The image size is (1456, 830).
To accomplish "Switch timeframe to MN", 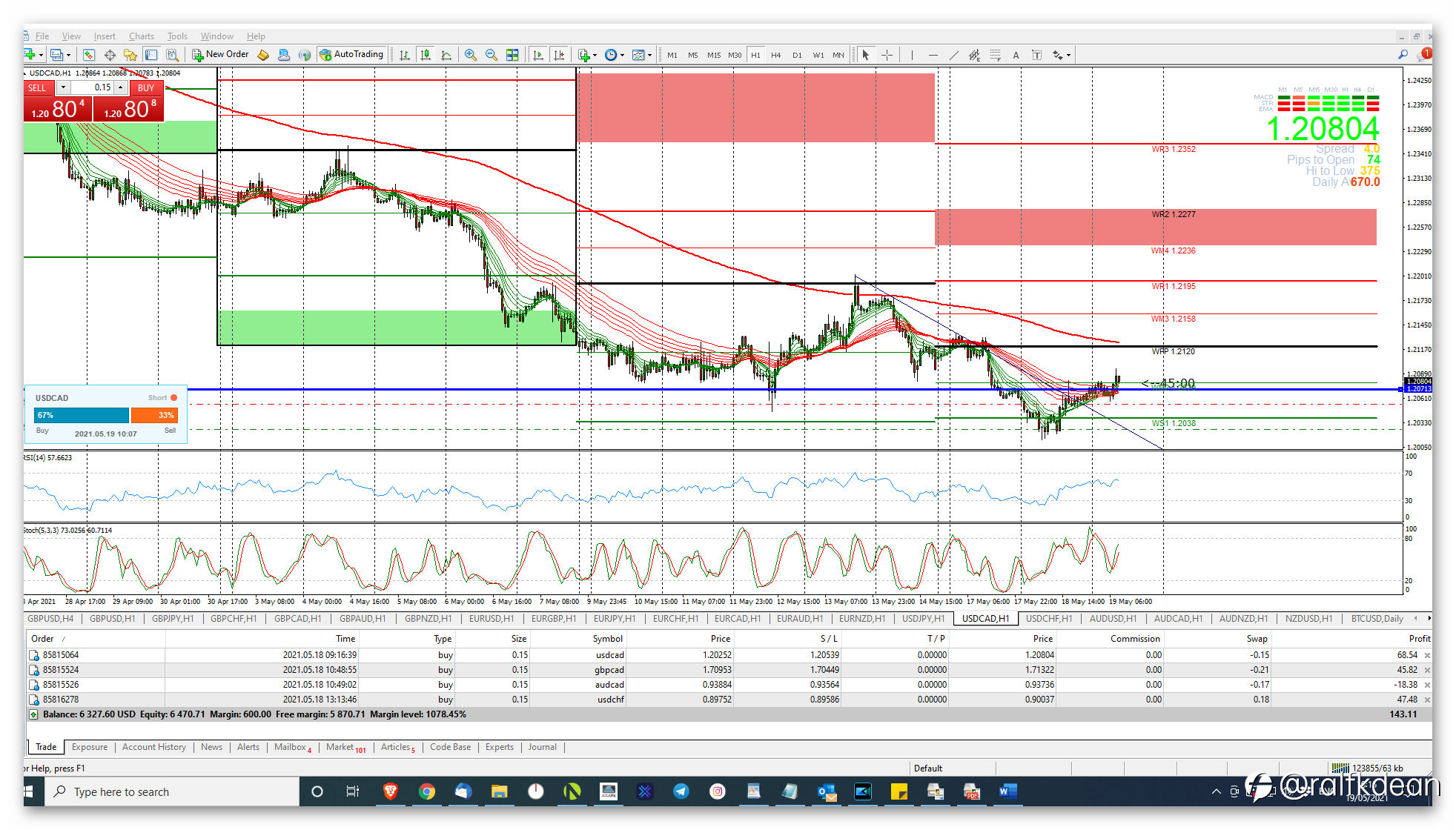I will click(838, 55).
